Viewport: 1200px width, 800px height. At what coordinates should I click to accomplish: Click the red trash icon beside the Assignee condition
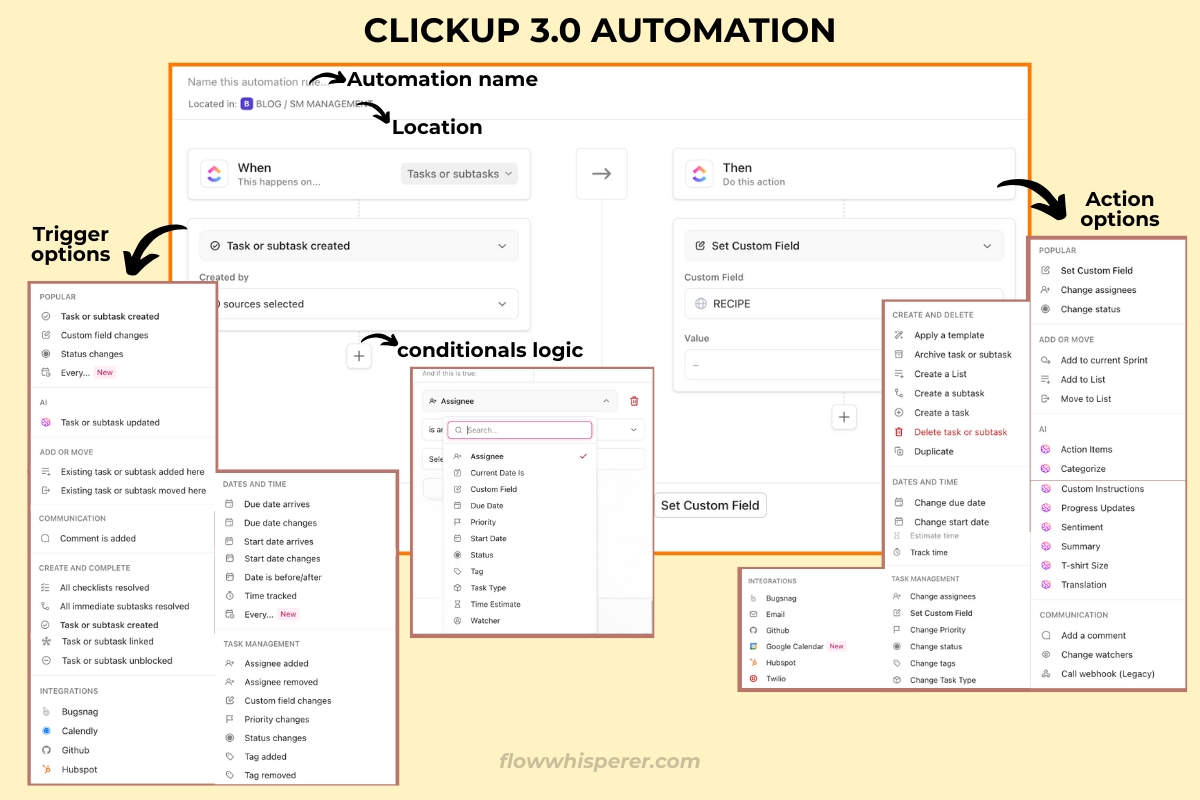[634, 401]
